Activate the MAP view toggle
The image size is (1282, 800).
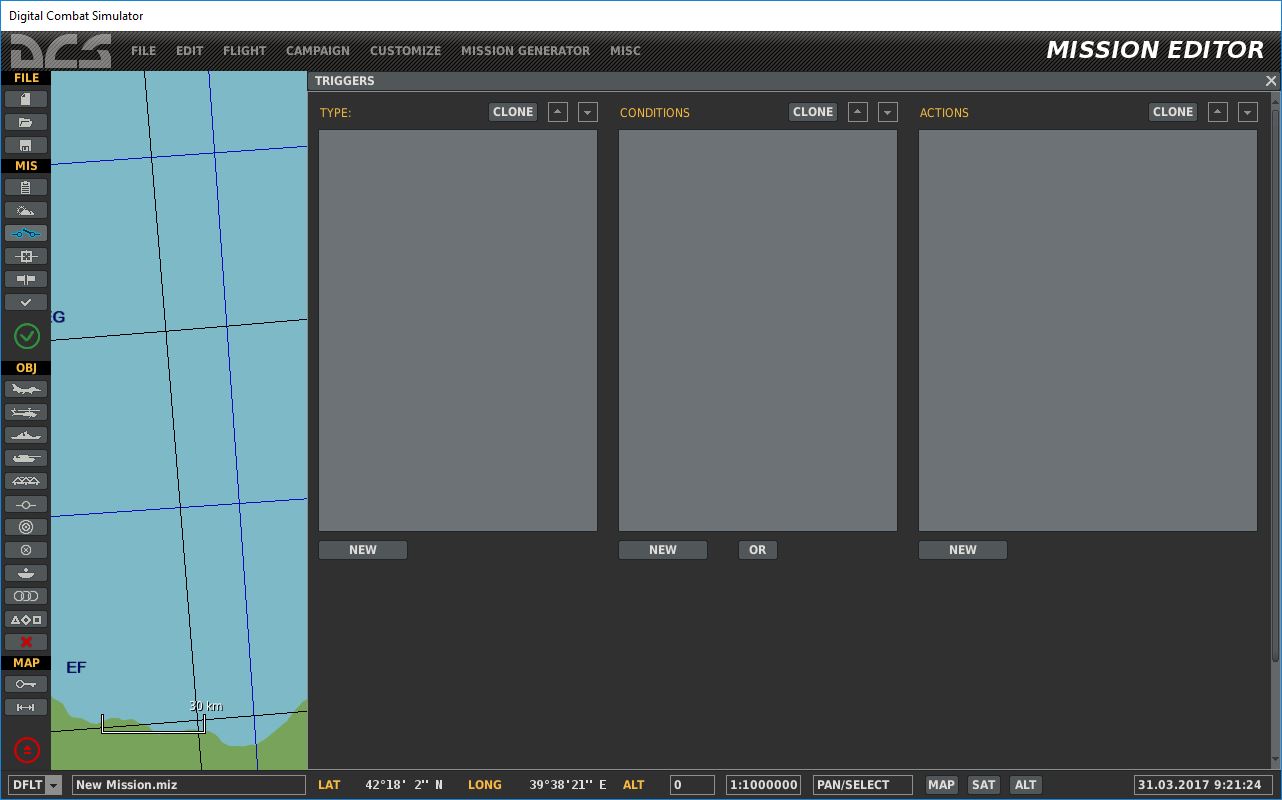(x=941, y=784)
